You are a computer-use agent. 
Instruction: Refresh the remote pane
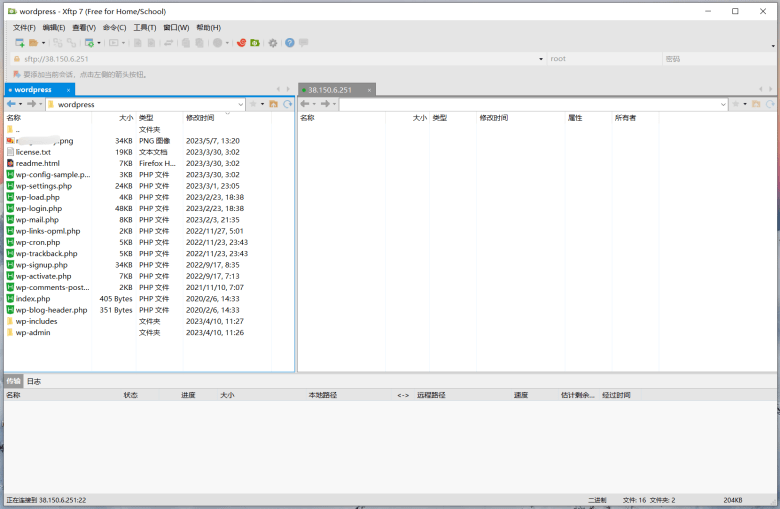tap(770, 104)
